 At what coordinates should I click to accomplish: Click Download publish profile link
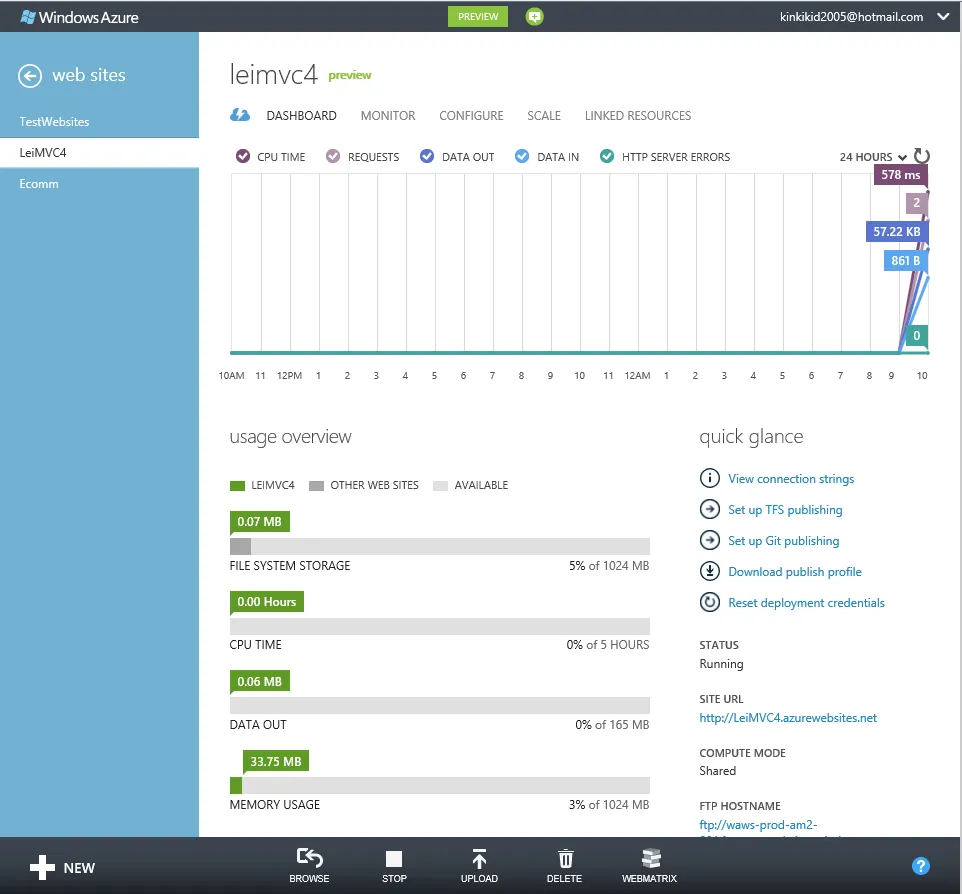pos(795,572)
